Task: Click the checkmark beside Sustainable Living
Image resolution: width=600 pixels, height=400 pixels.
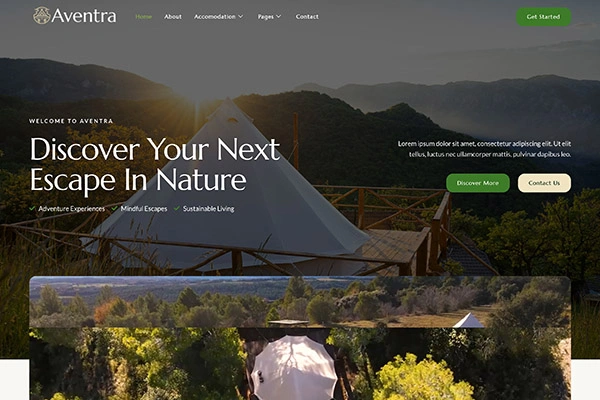Action: pos(176,208)
